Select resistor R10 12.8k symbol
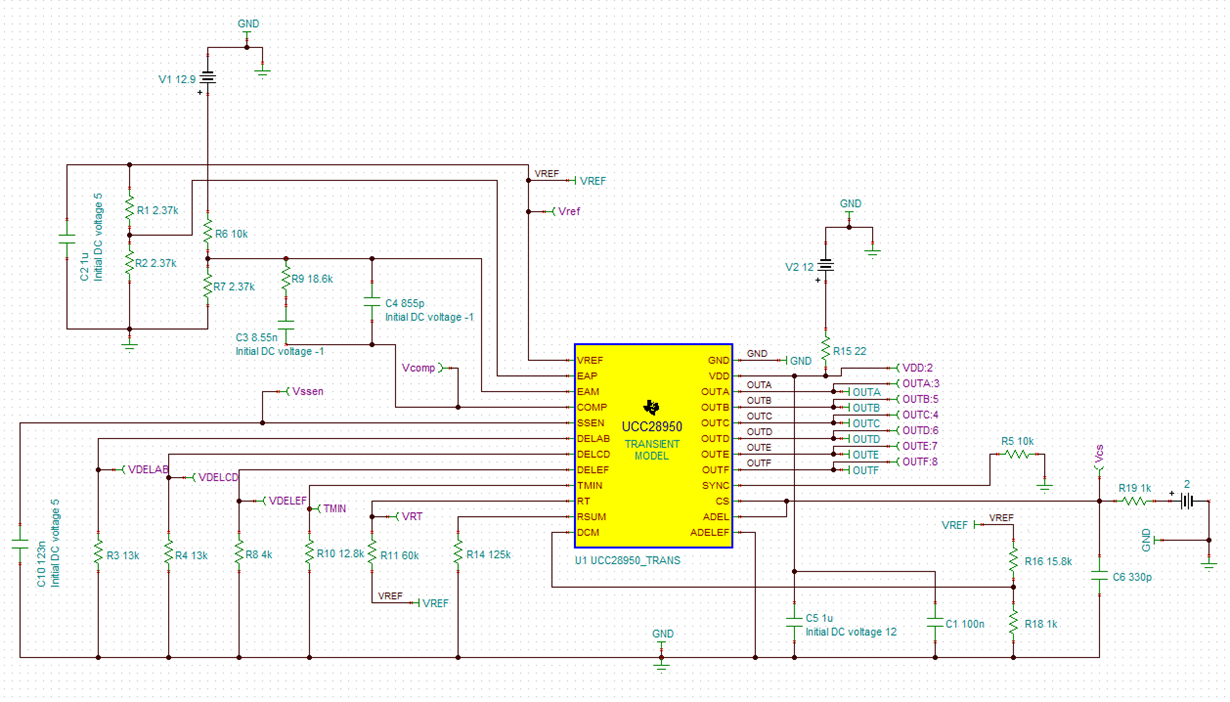Viewport: 1230px width, 702px height. [309, 553]
